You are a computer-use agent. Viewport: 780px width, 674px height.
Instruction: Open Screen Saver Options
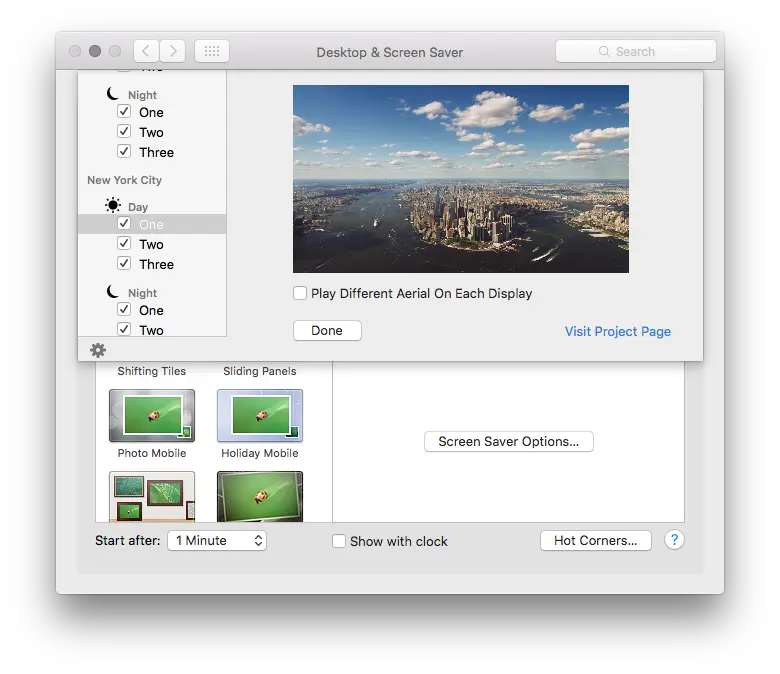[508, 441]
